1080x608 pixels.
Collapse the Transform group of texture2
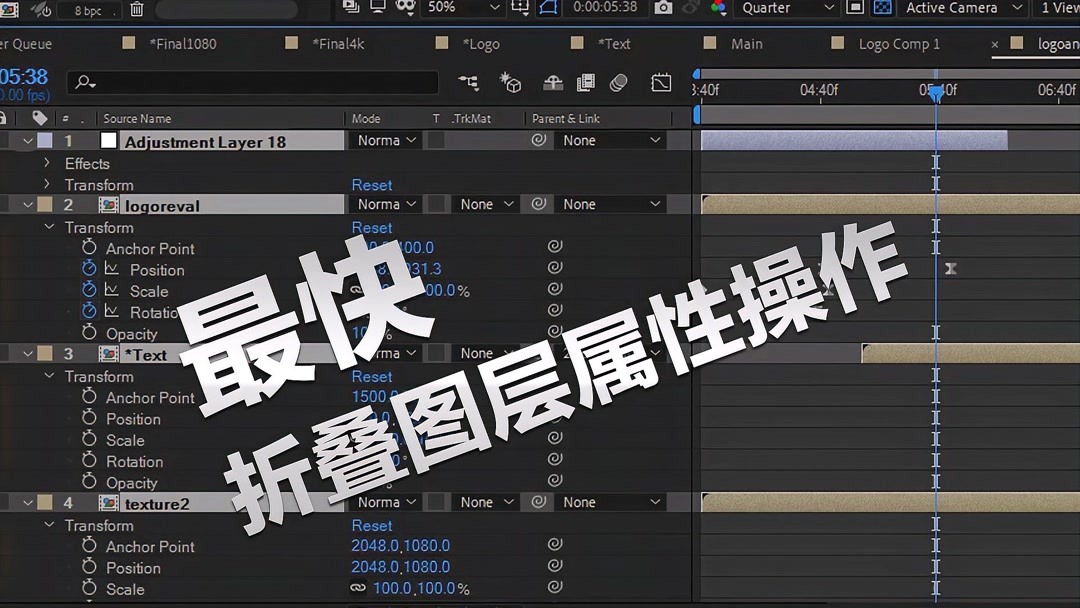49,524
